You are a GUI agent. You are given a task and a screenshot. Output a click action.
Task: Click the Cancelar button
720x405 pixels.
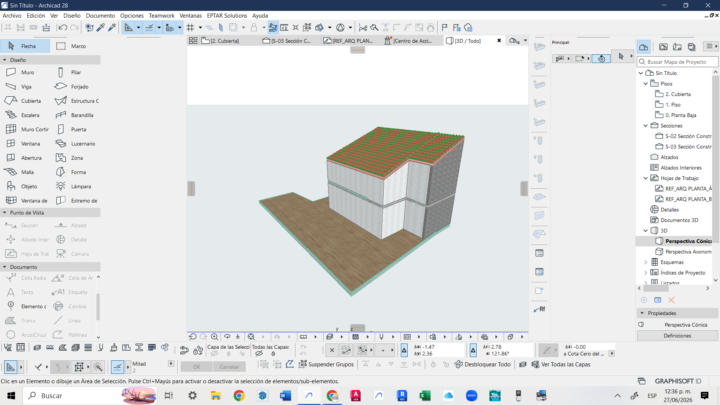[x=229, y=366]
